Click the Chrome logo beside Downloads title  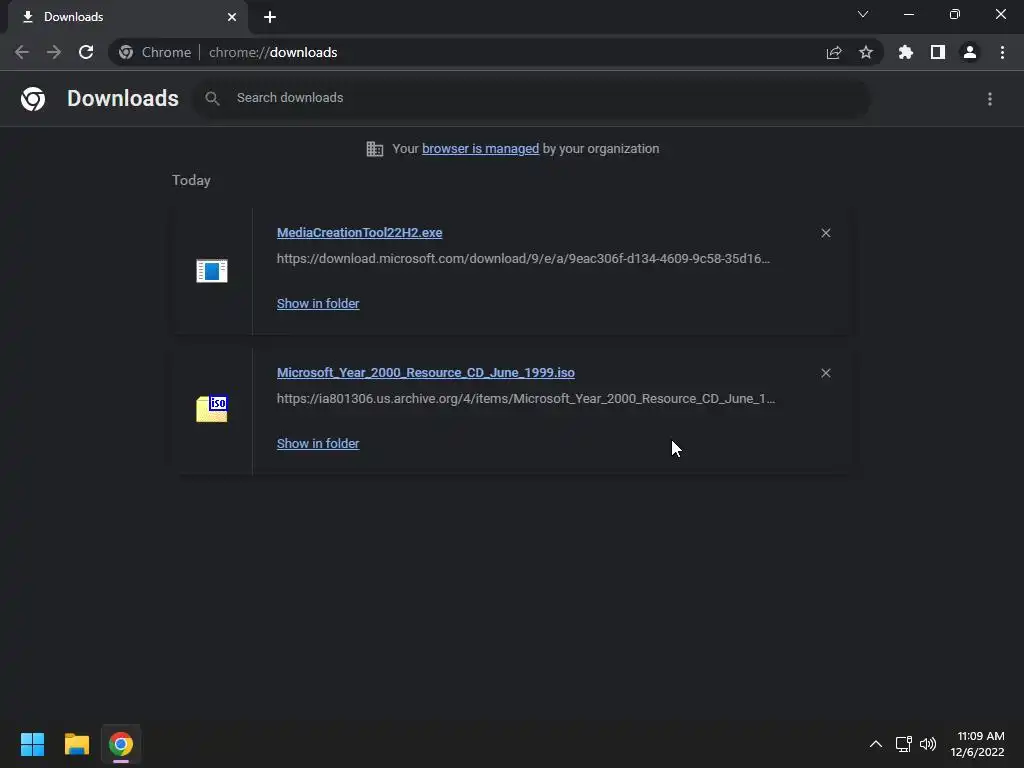tap(33, 99)
